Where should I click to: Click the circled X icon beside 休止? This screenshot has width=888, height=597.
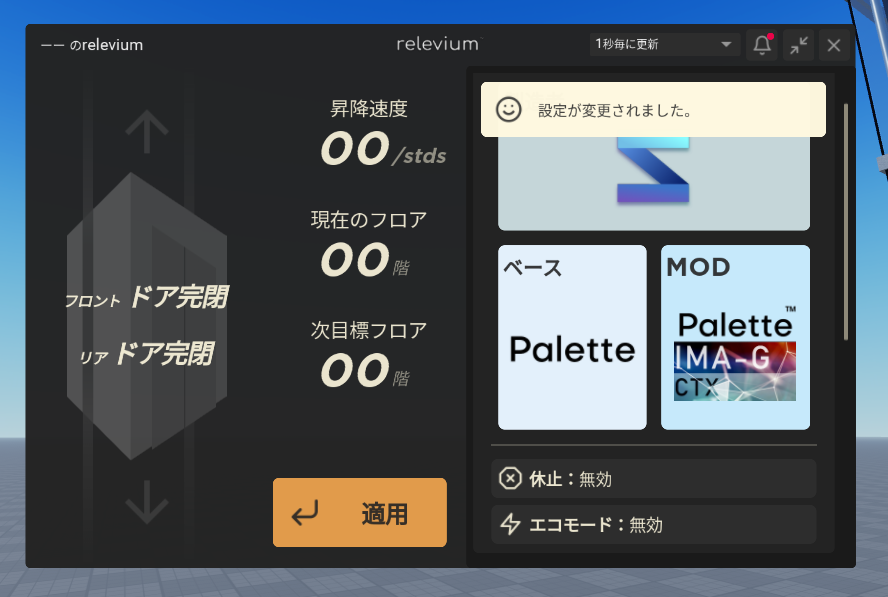coord(510,479)
